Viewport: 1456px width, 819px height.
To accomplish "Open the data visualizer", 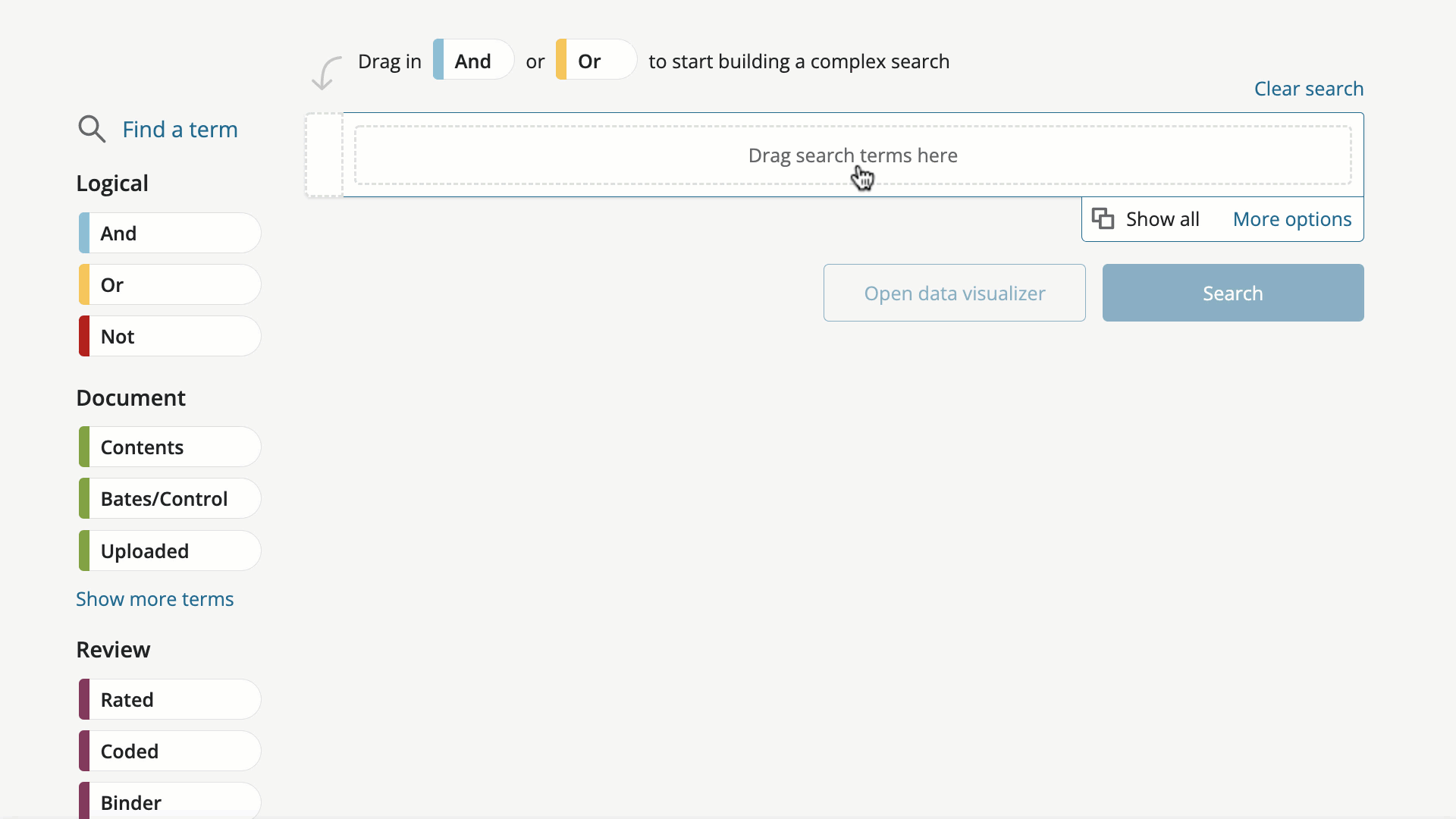I will tap(955, 293).
